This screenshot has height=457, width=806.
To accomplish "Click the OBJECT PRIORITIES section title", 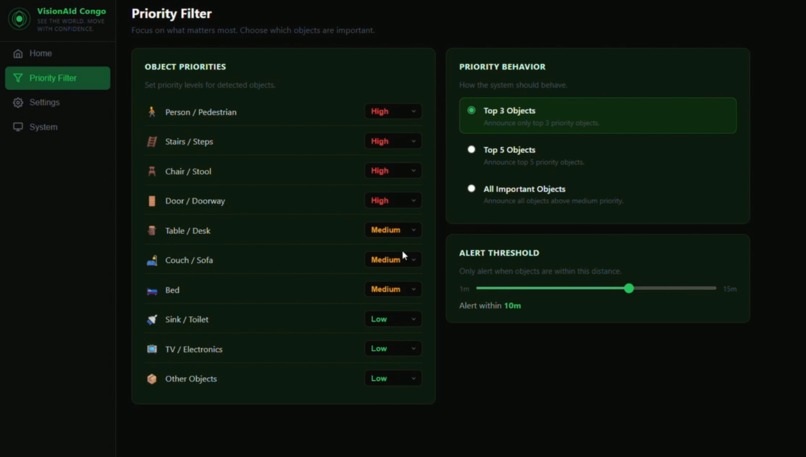I will click(x=185, y=67).
